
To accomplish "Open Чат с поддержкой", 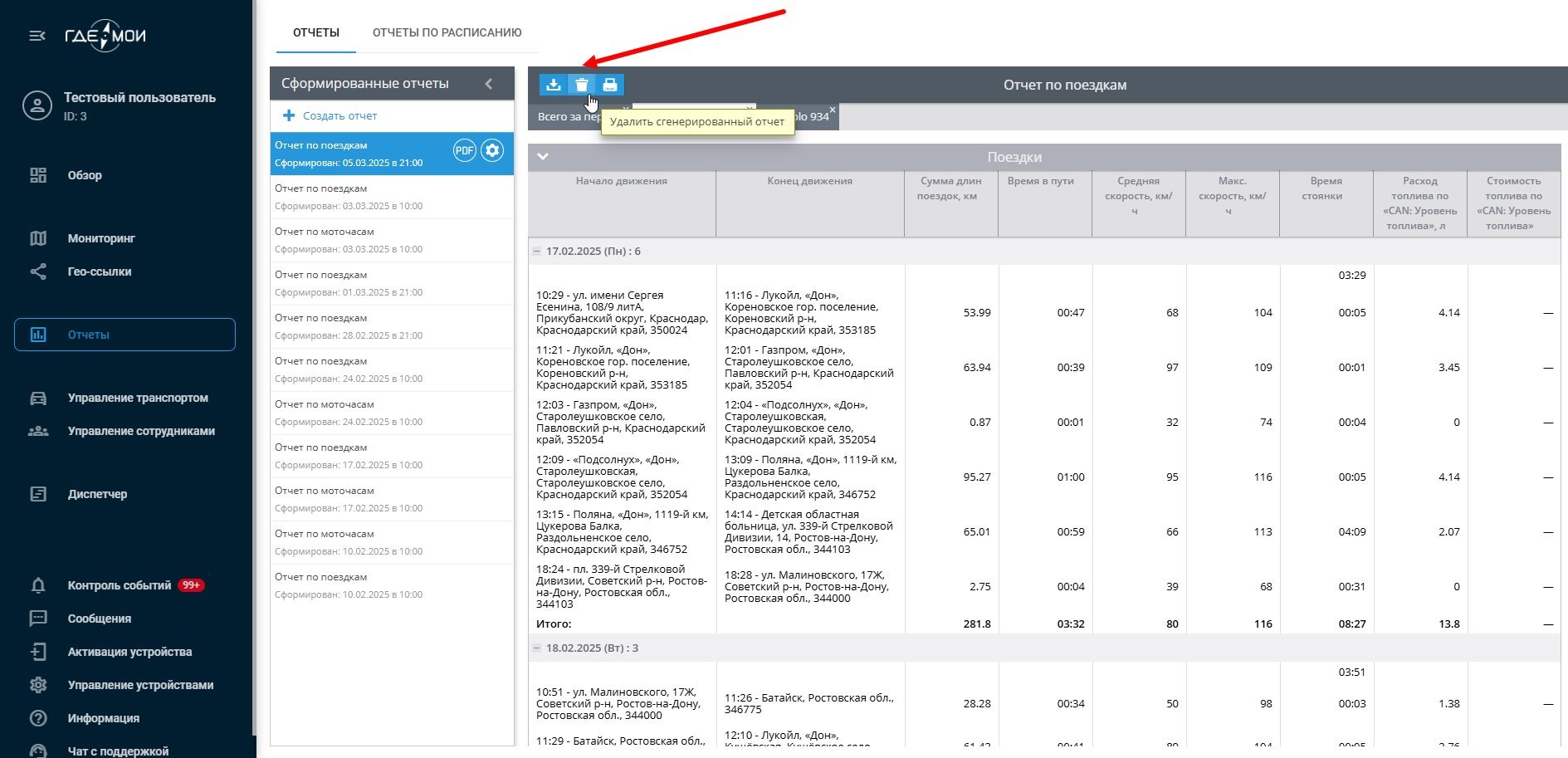I will point(118,751).
